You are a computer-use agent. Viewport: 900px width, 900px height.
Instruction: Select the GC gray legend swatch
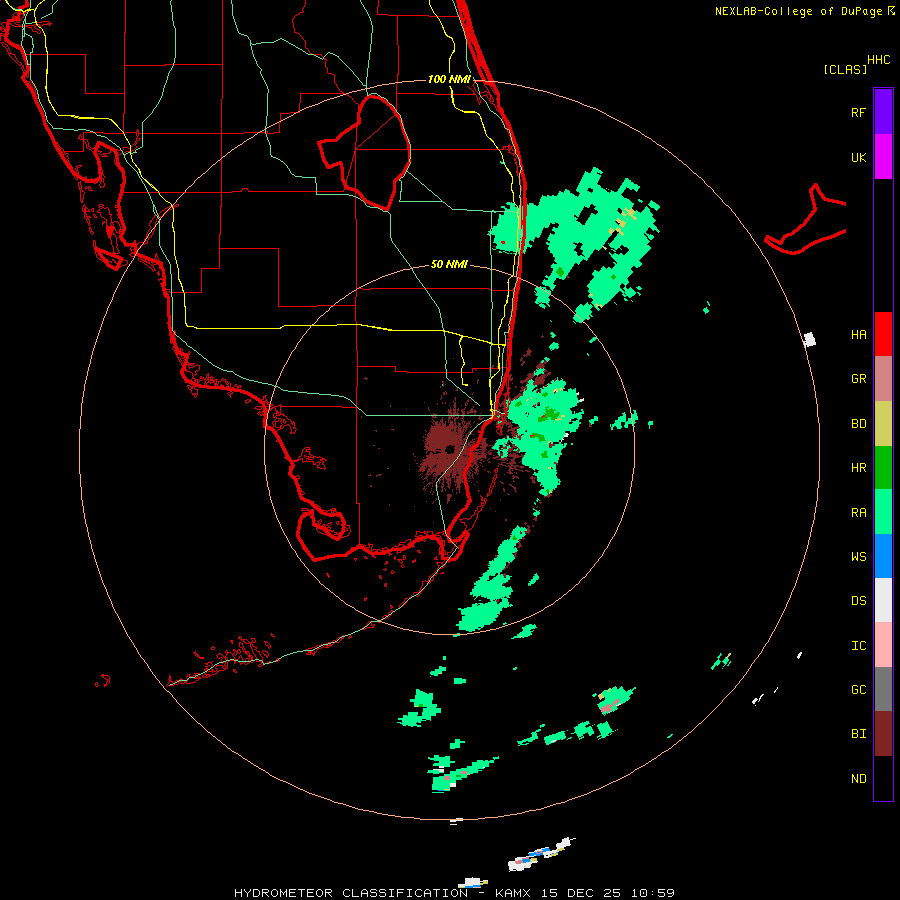click(x=883, y=689)
